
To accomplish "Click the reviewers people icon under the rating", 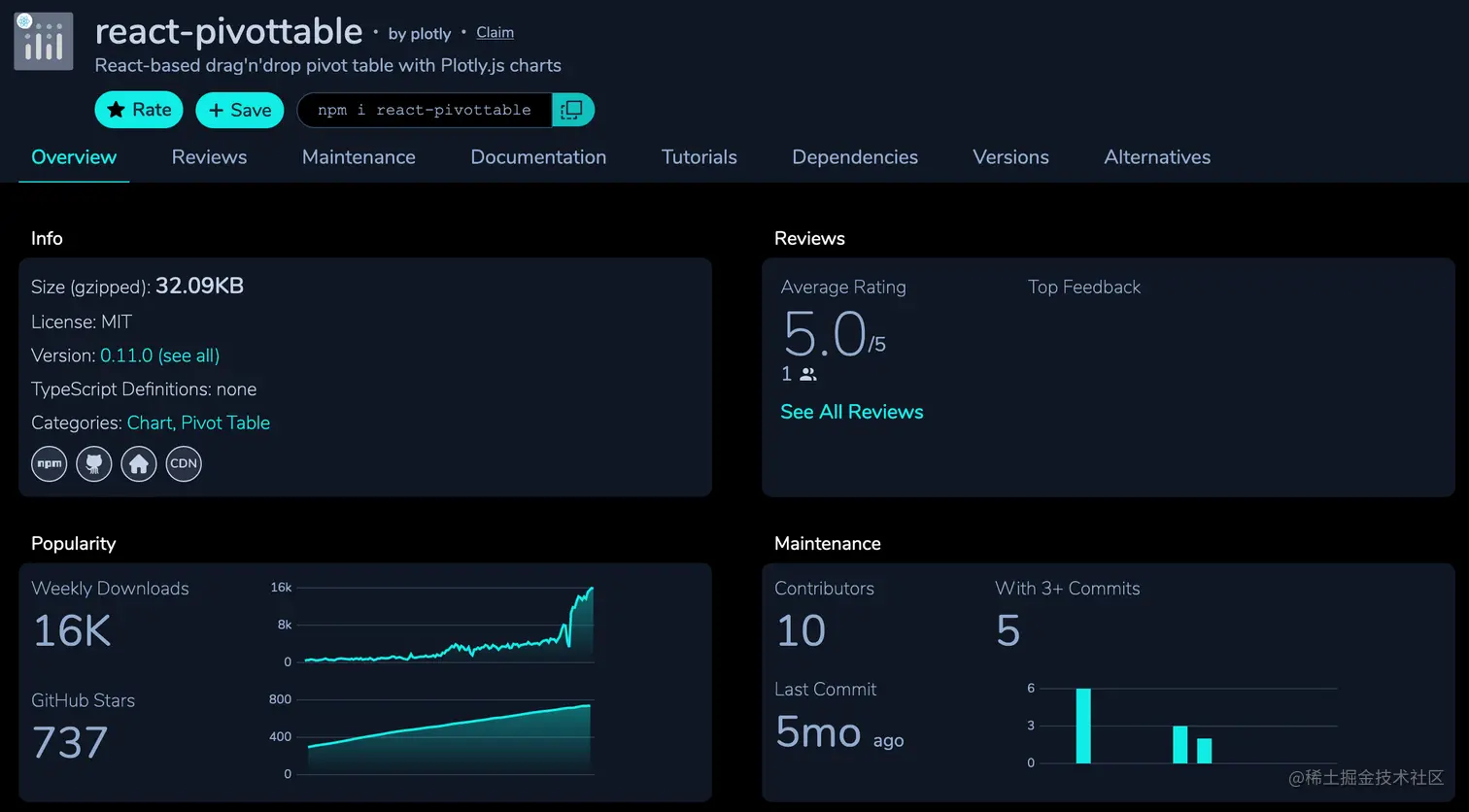I will click(x=808, y=374).
